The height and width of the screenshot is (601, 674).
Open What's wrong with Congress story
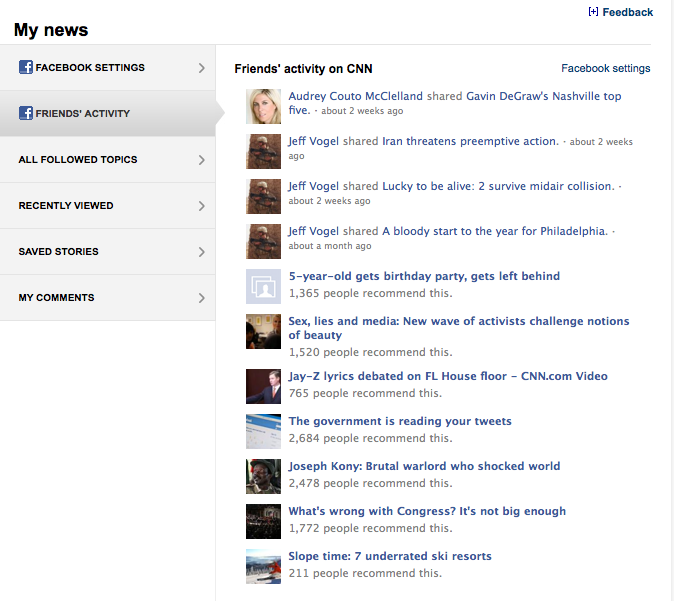[x=427, y=511]
